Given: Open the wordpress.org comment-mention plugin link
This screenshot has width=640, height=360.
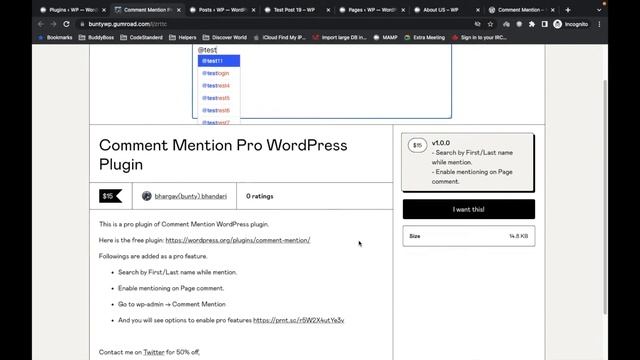Looking at the screenshot, I should click(238, 240).
